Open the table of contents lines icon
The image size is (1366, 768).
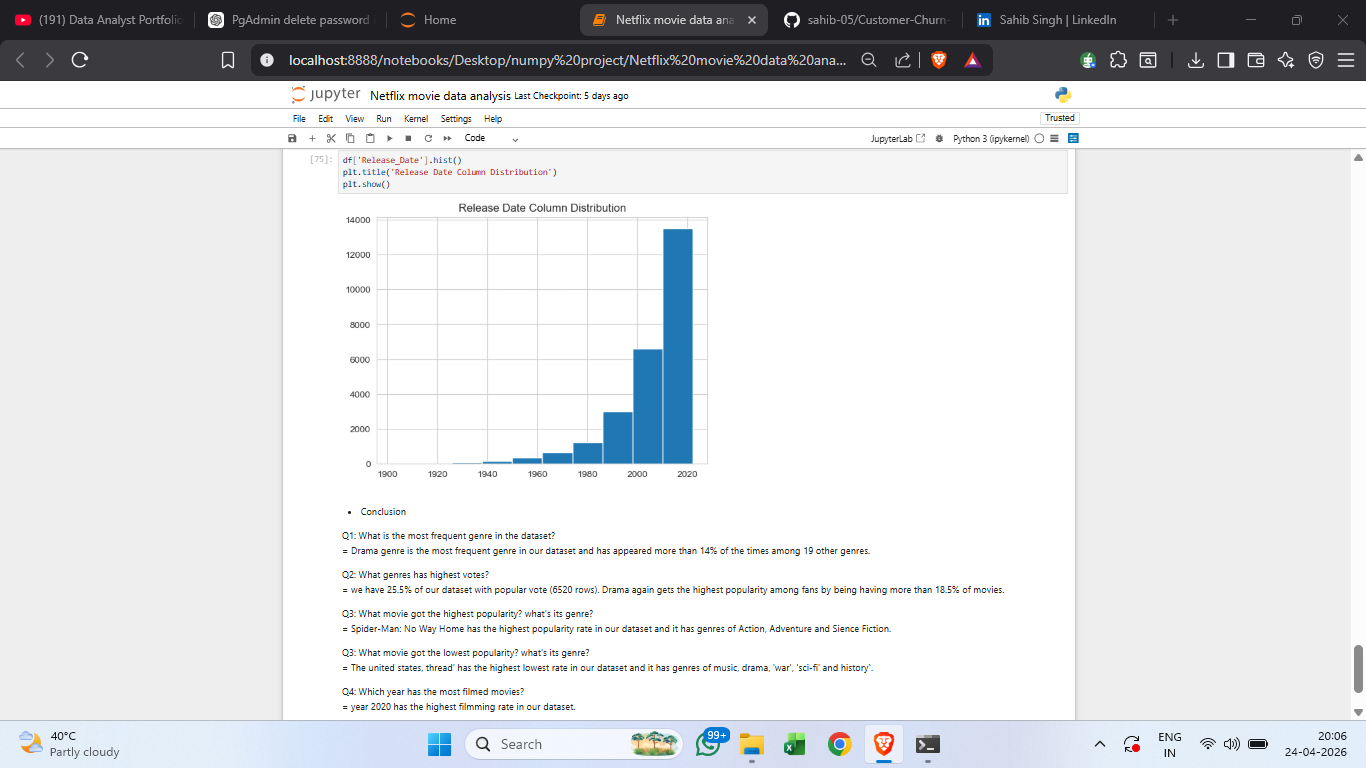point(1056,139)
